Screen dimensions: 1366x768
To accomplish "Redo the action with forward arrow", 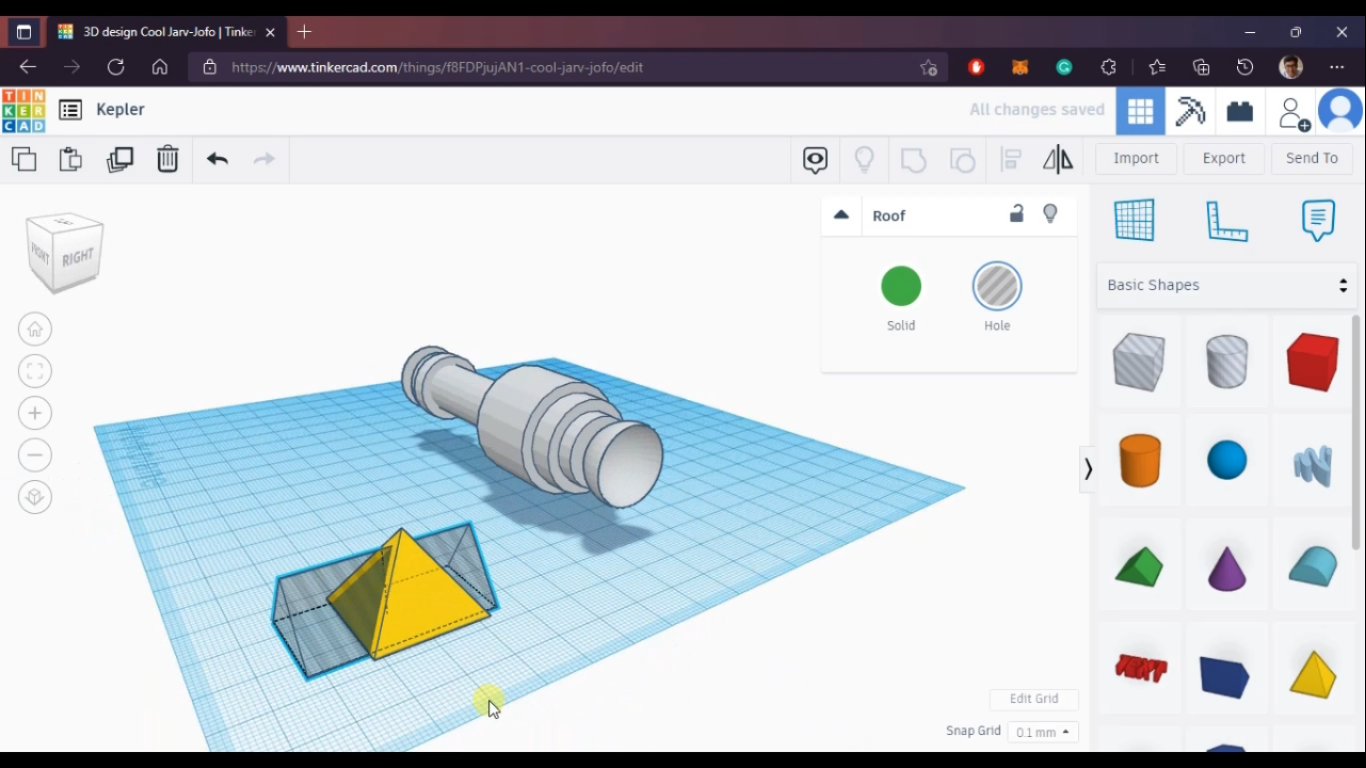I will [x=264, y=159].
